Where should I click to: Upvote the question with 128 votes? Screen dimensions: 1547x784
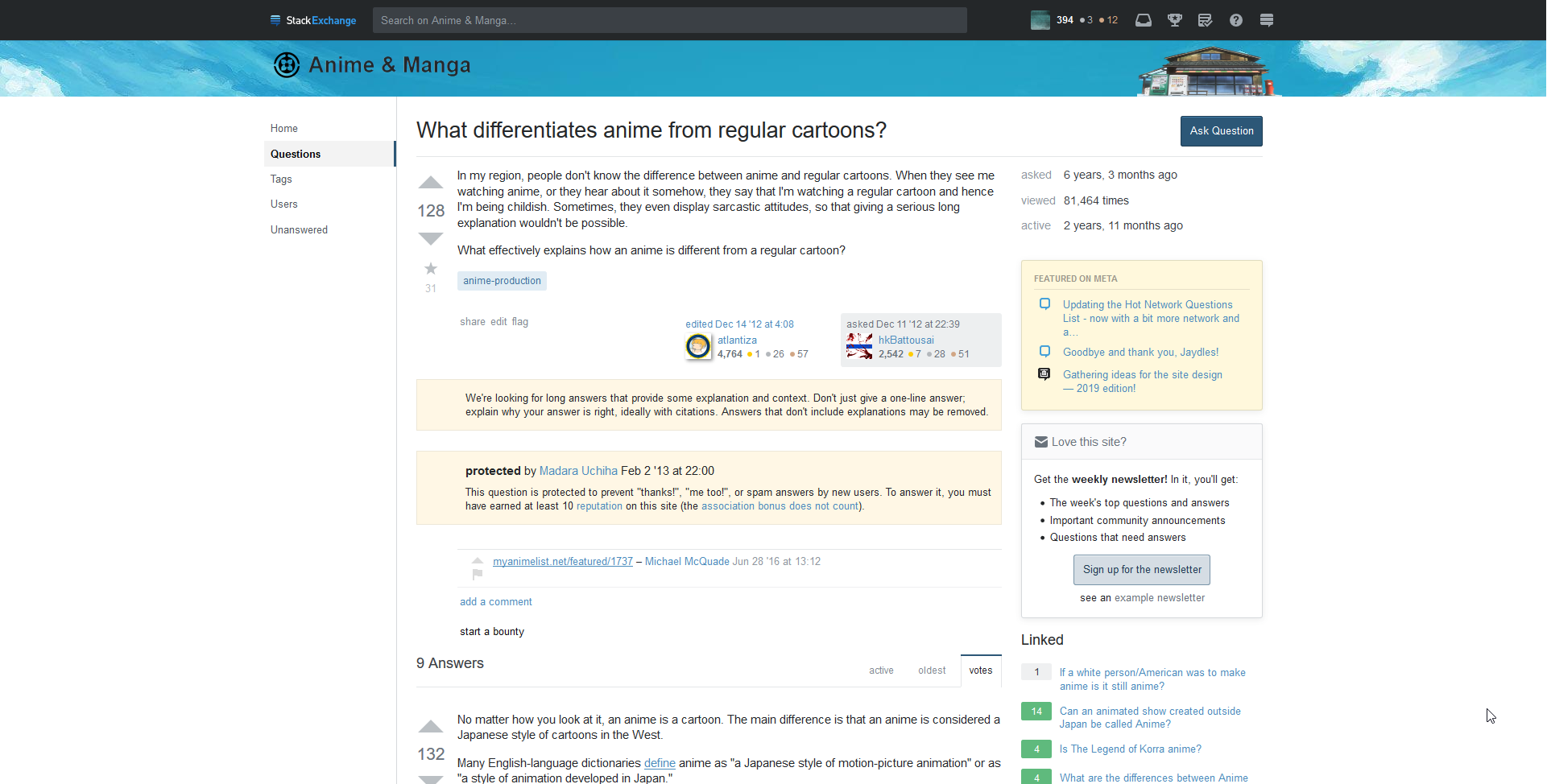[431, 183]
